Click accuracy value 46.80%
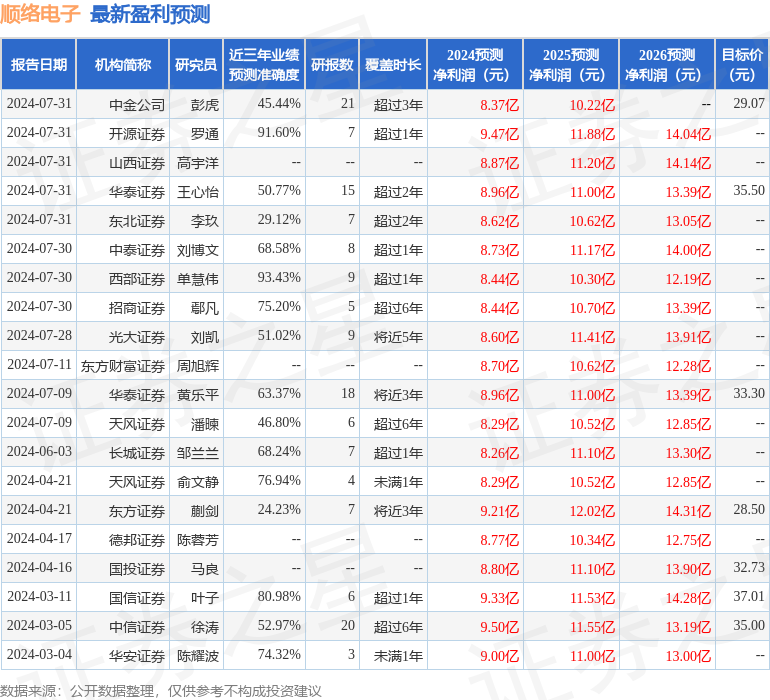This screenshot has height=700, width=770. click(279, 422)
